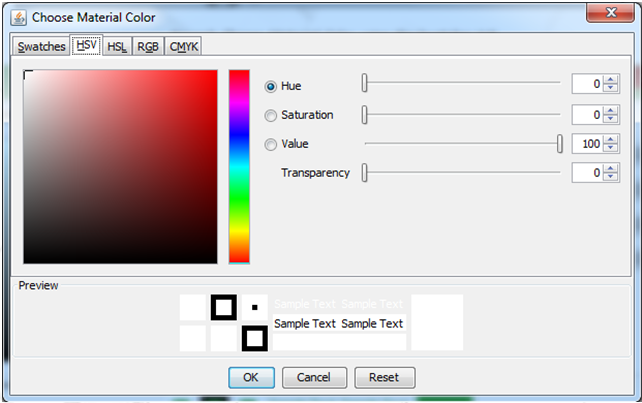Open the RGB tab
642x403 pixels.
click(148, 47)
